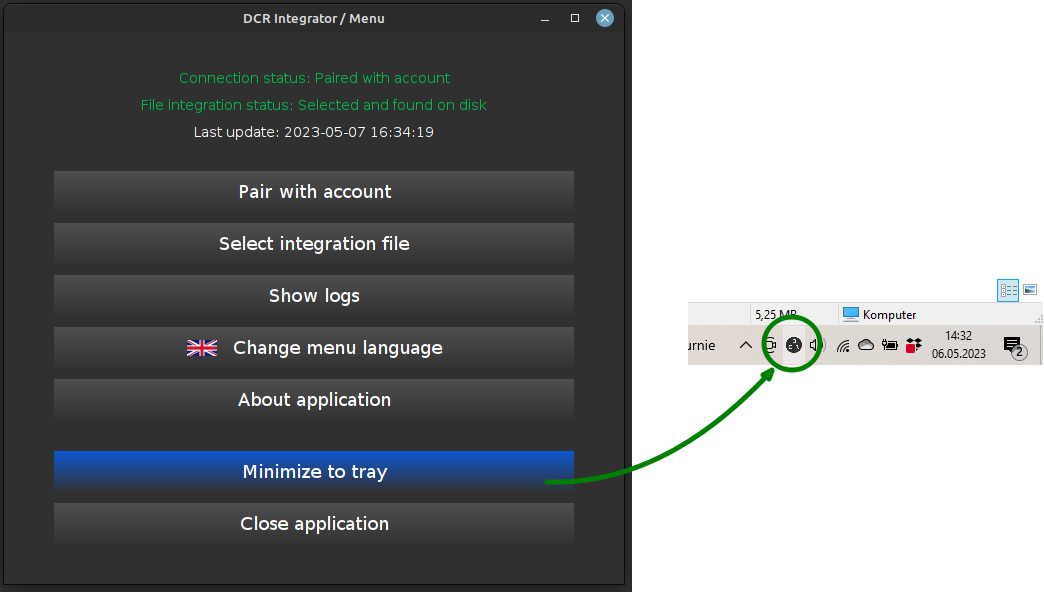Expand hidden tray icons chevron

(746, 345)
